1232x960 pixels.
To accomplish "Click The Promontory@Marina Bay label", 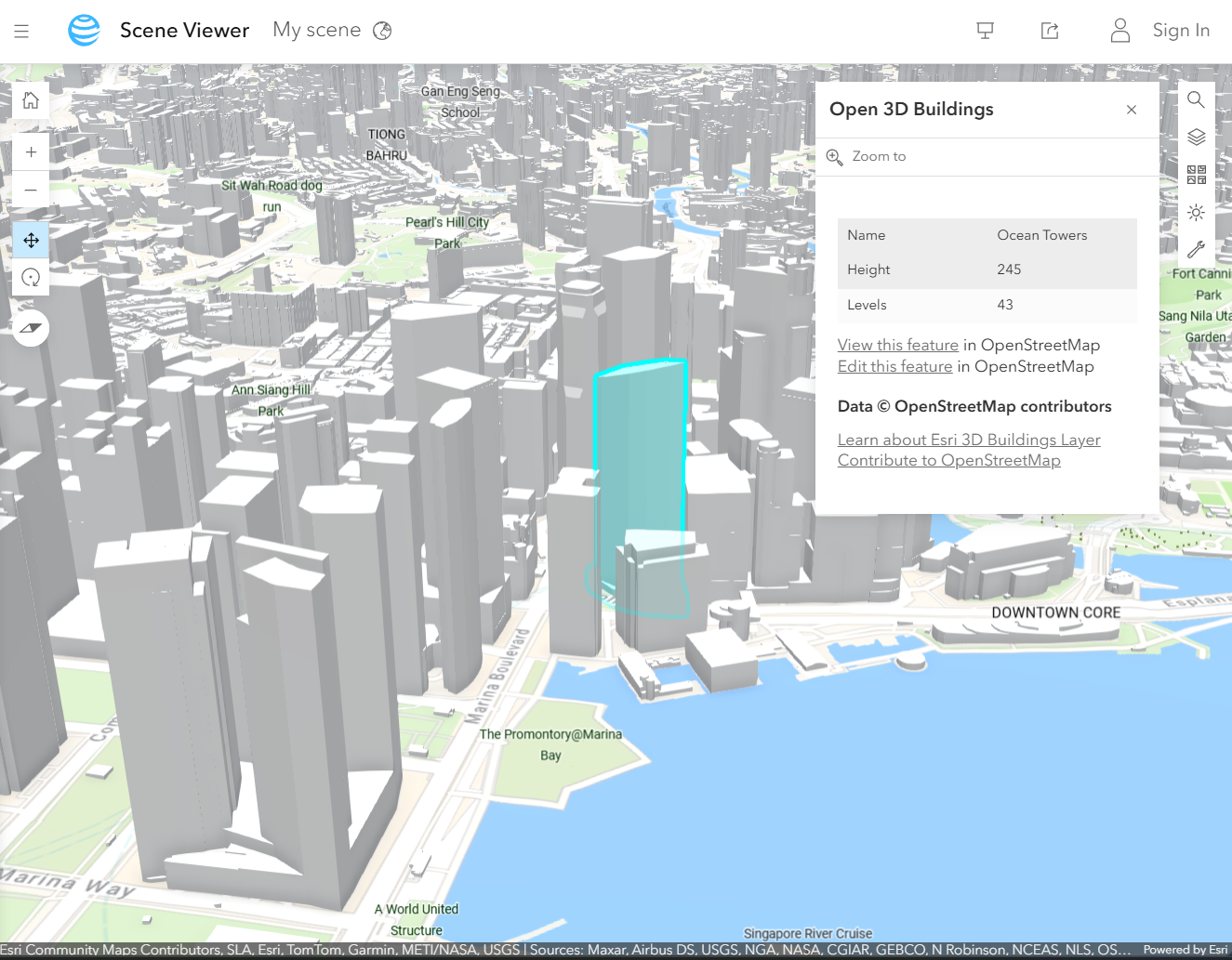I will pyautogui.click(x=550, y=745).
